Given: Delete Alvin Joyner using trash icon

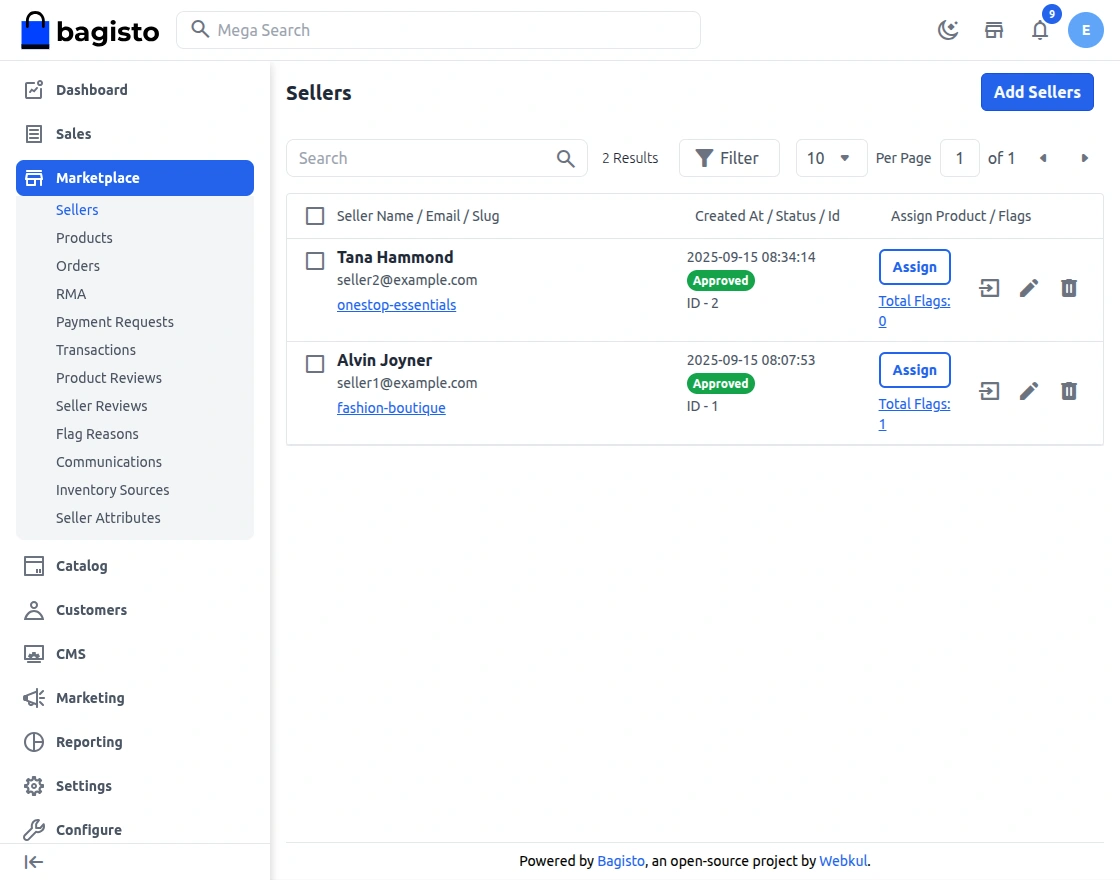Looking at the screenshot, I should point(1069,391).
